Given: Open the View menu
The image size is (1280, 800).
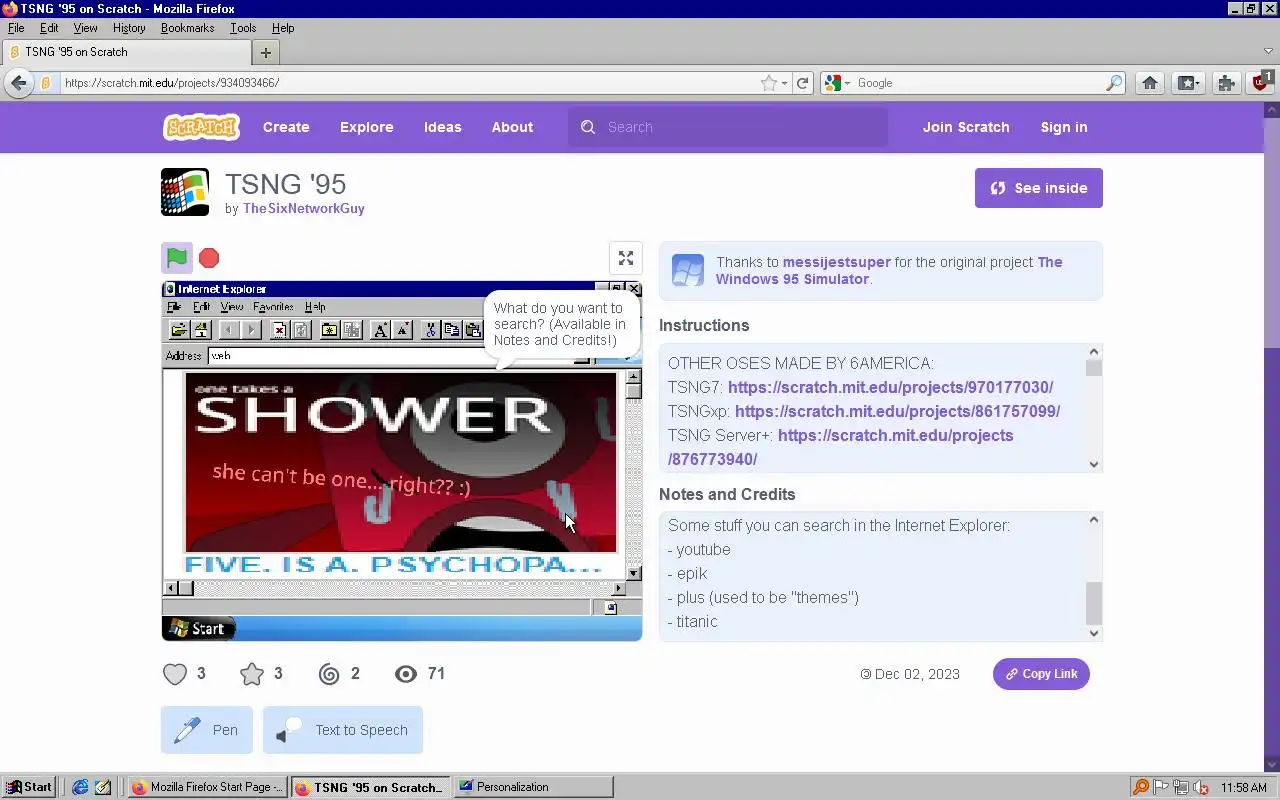Looking at the screenshot, I should click(x=85, y=28).
